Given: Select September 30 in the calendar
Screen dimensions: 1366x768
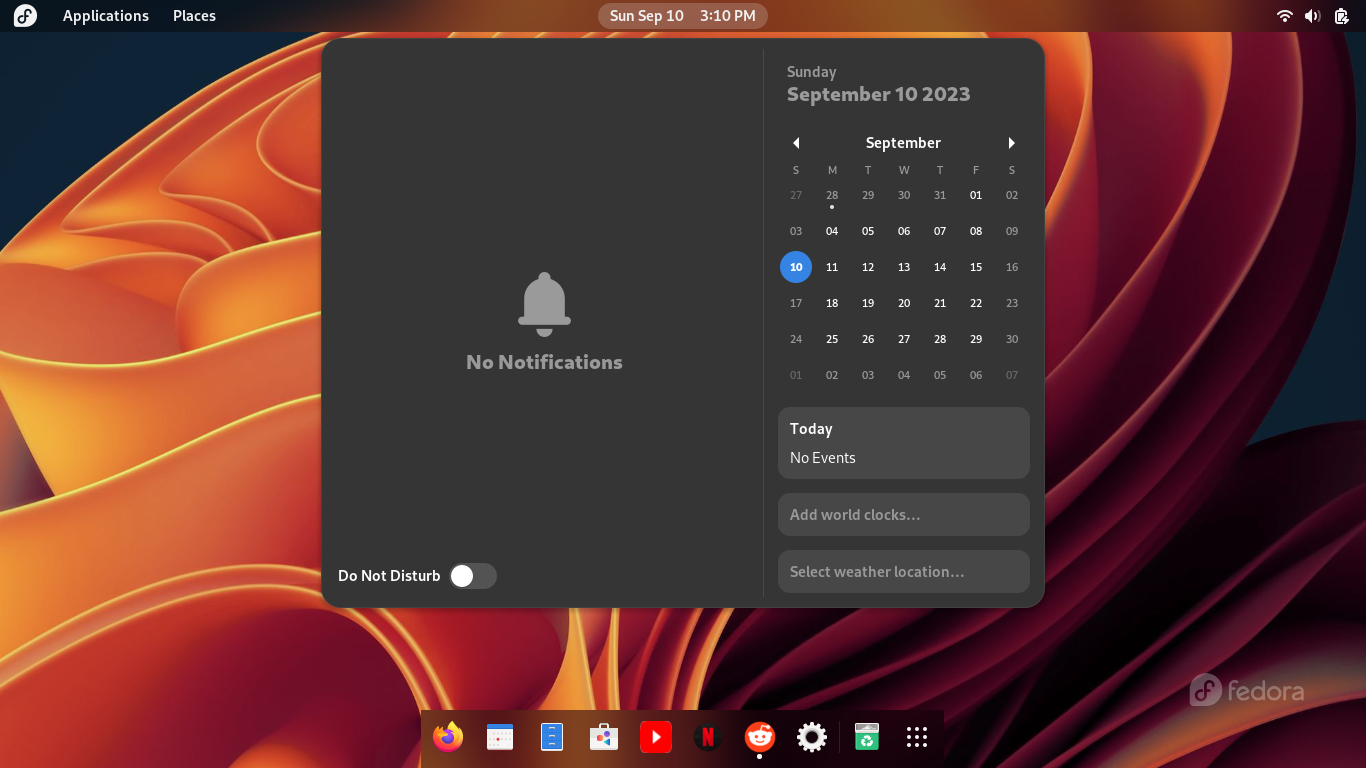Looking at the screenshot, I should (x=1012, y=339).
